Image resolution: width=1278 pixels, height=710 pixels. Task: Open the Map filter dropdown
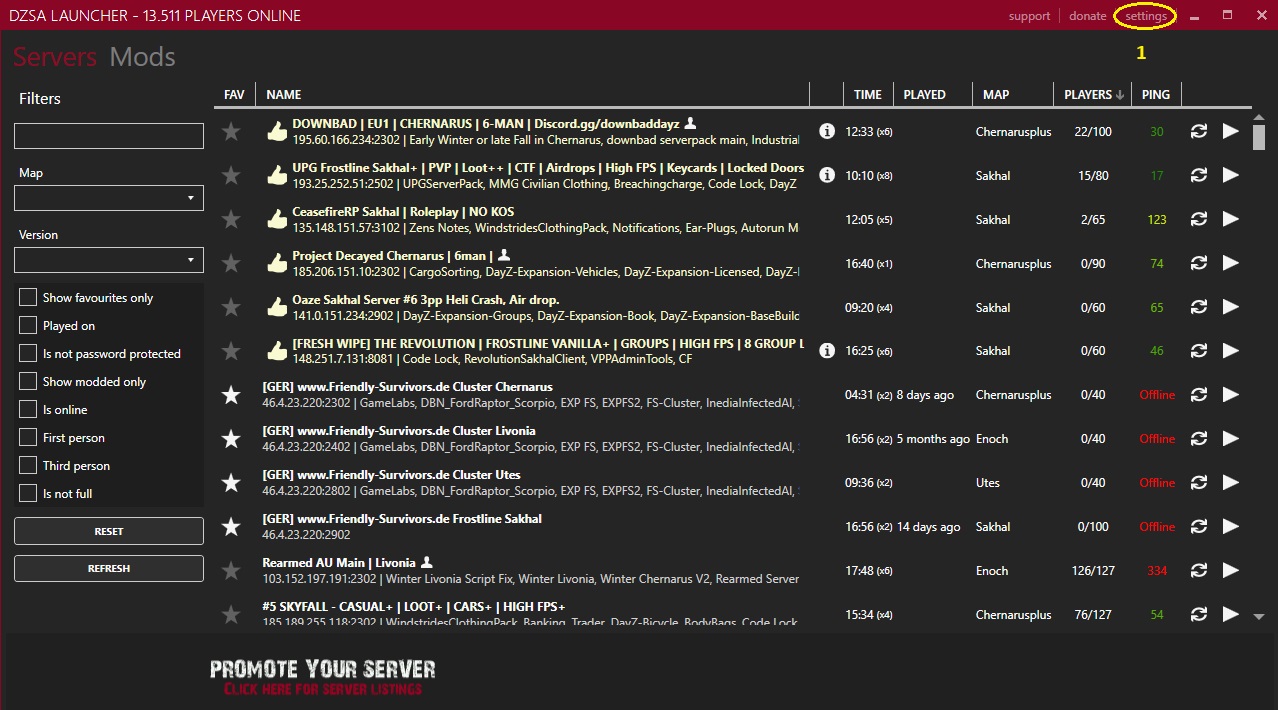tap(109, 198)
